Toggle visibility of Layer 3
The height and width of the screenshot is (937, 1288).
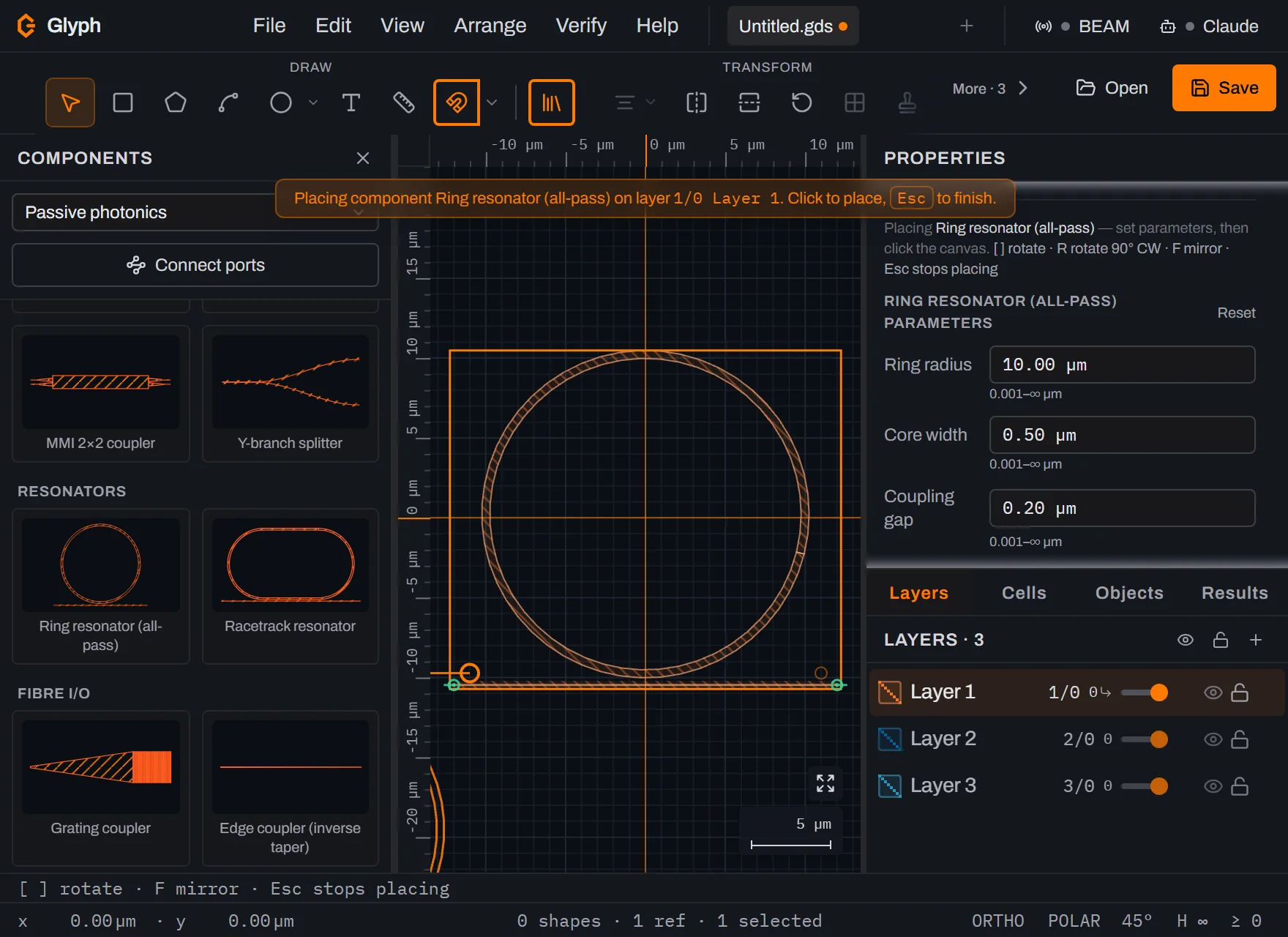(1213, 786)
